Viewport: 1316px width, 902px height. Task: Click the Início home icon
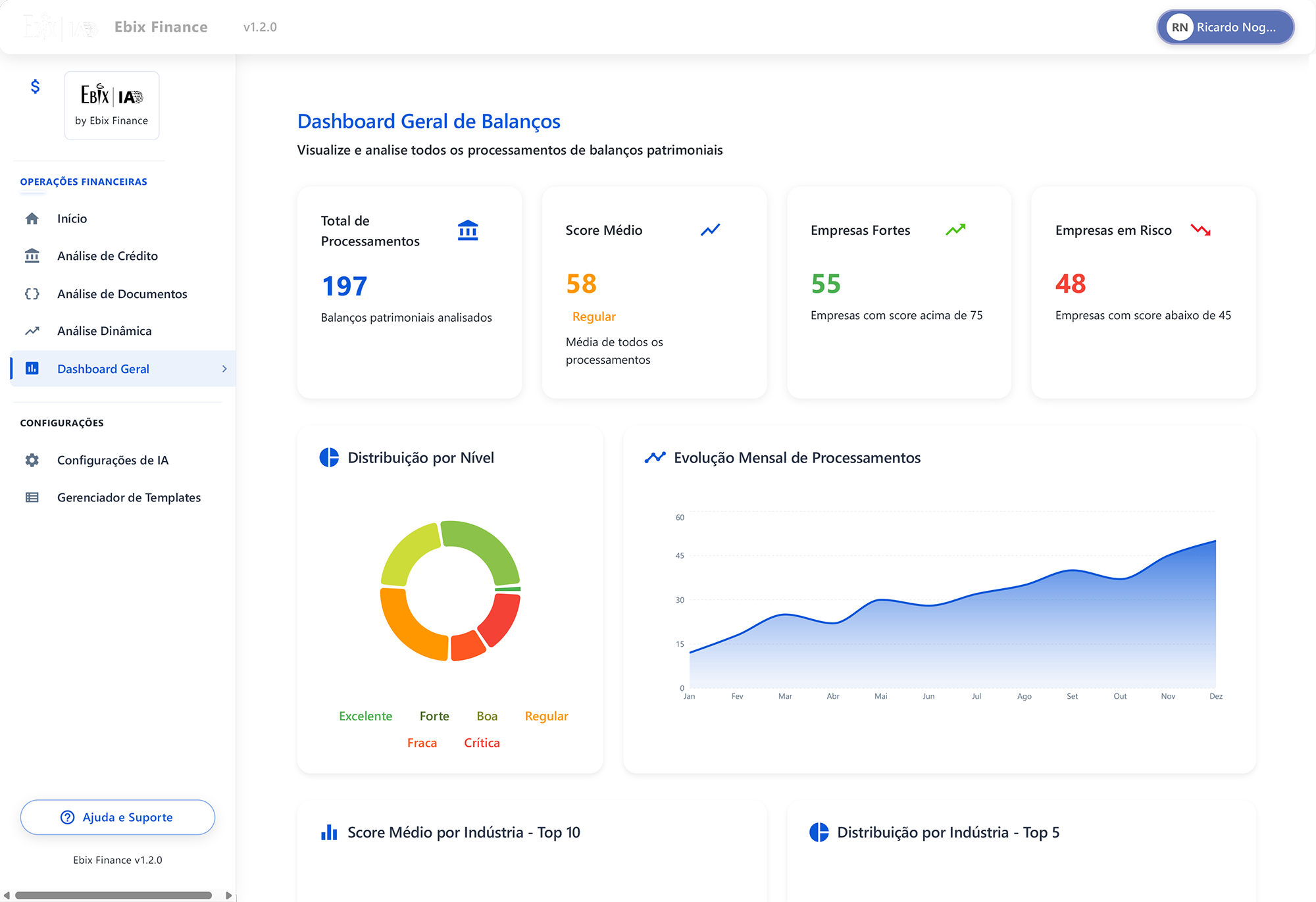coord(32,218)
